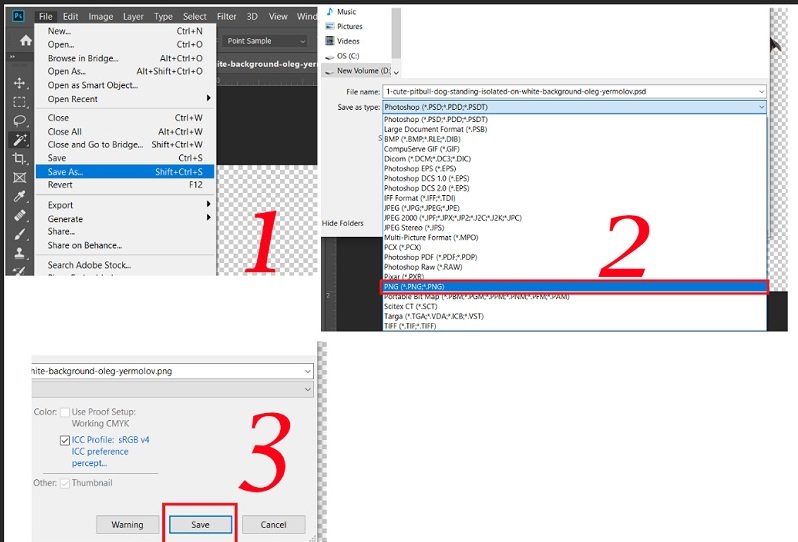Screen dimensions: 798x542
Task: Open the Image menu
Action: pyautogui.click(x=101, y=16)
